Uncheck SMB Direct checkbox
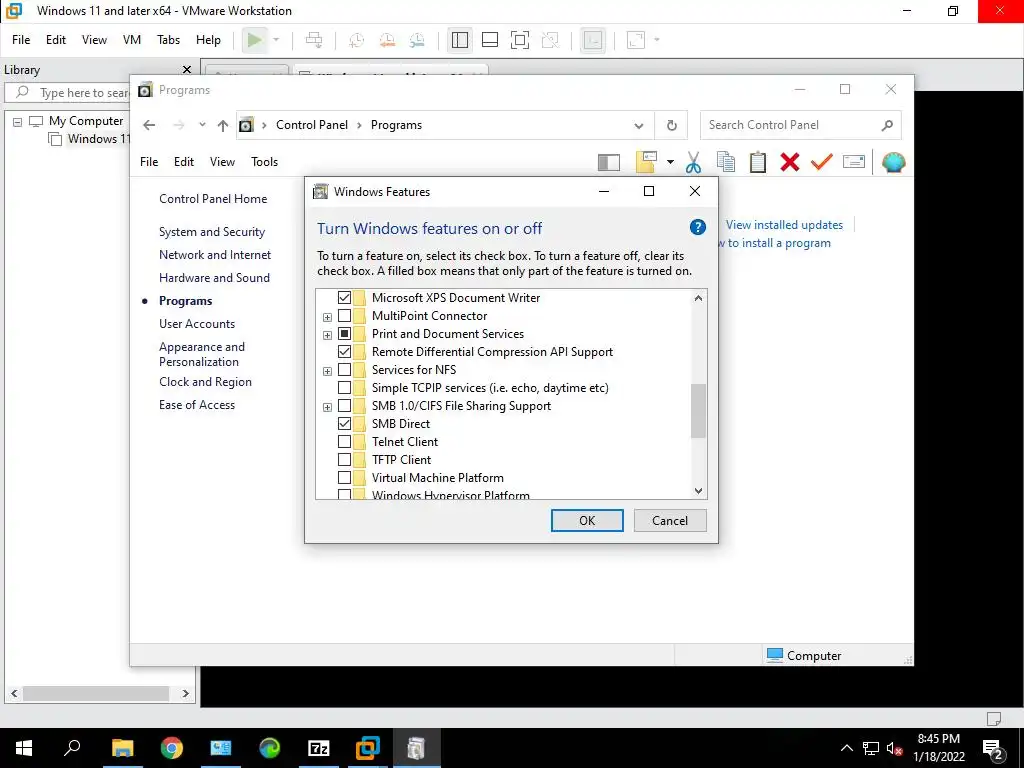The height and width of the screenshot is (768, 1024). pyautogui.click(x=344, y=424)
